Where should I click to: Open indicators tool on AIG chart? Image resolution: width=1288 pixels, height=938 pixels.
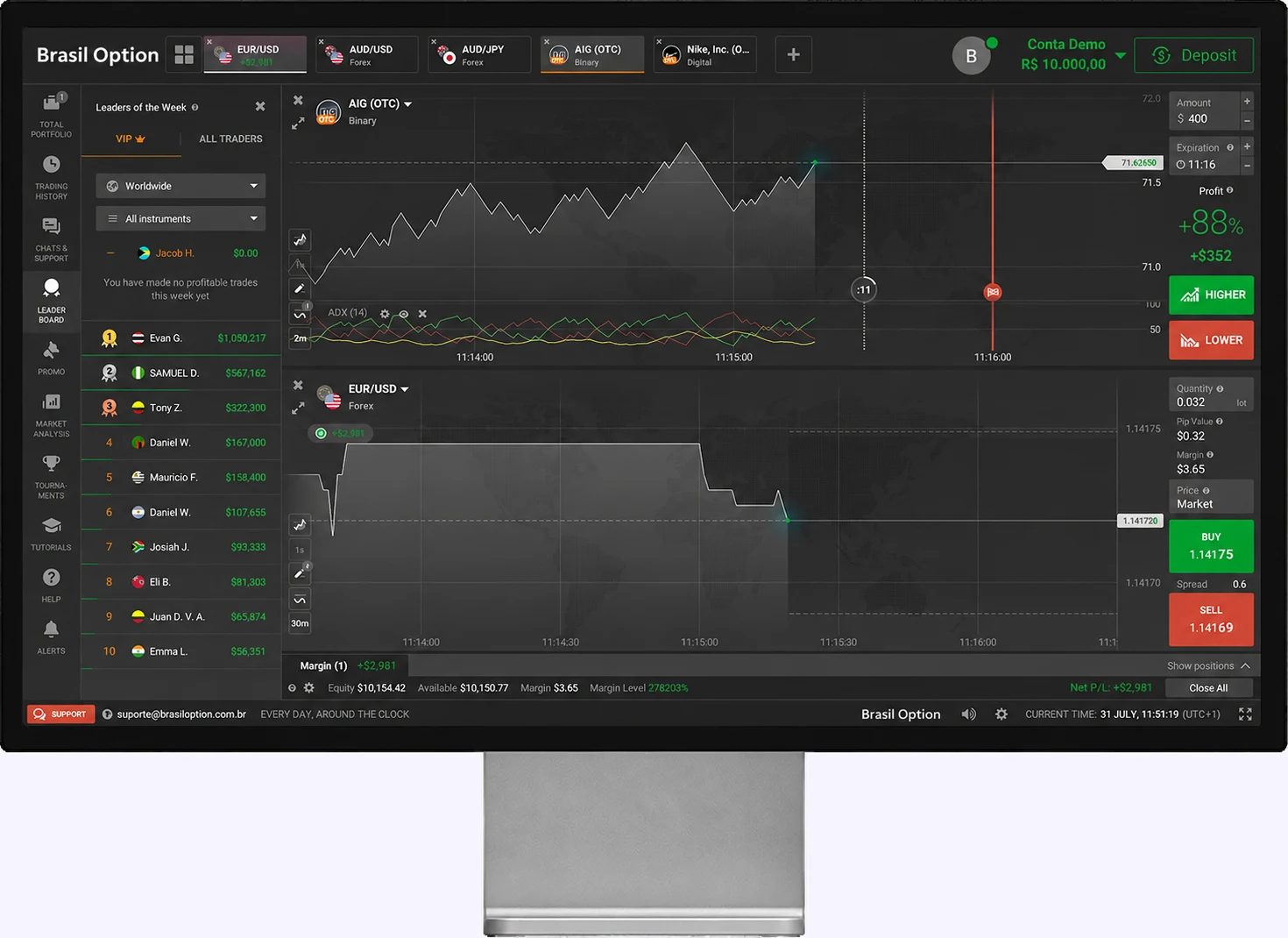pyautogui.click(x=300, y=314)
